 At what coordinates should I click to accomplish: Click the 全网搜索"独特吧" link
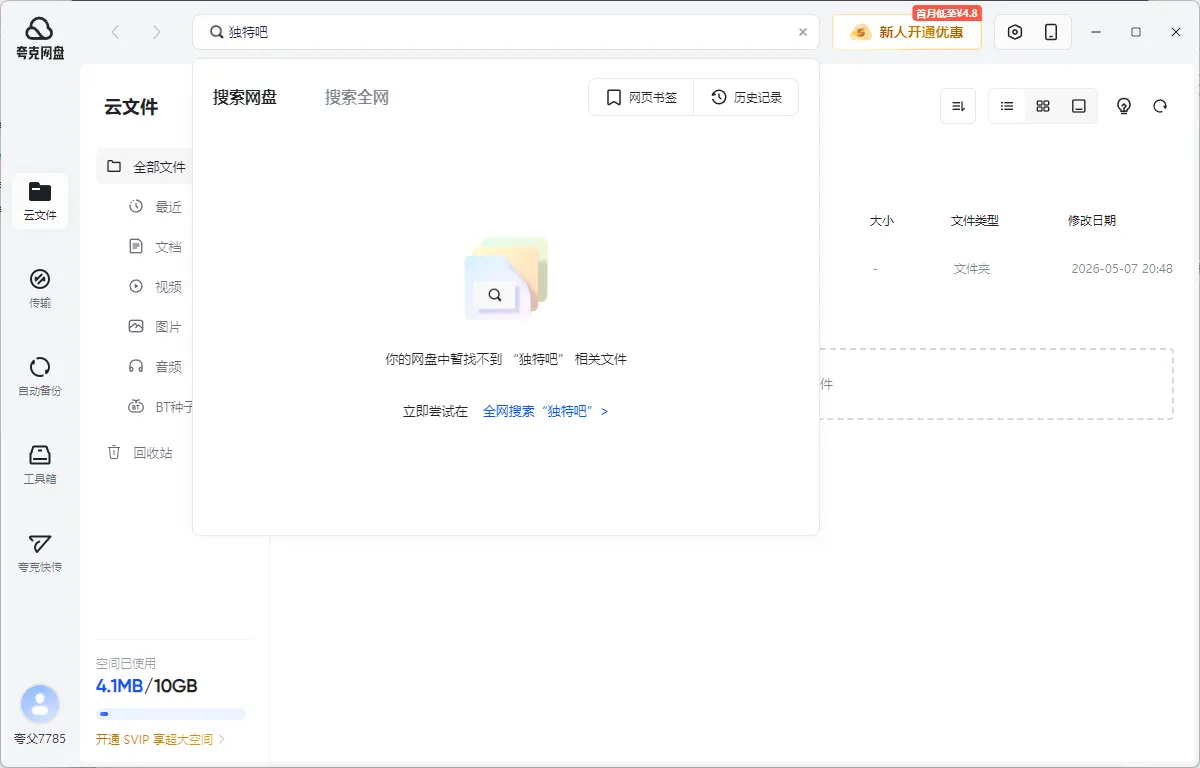[x=545, y=411]
